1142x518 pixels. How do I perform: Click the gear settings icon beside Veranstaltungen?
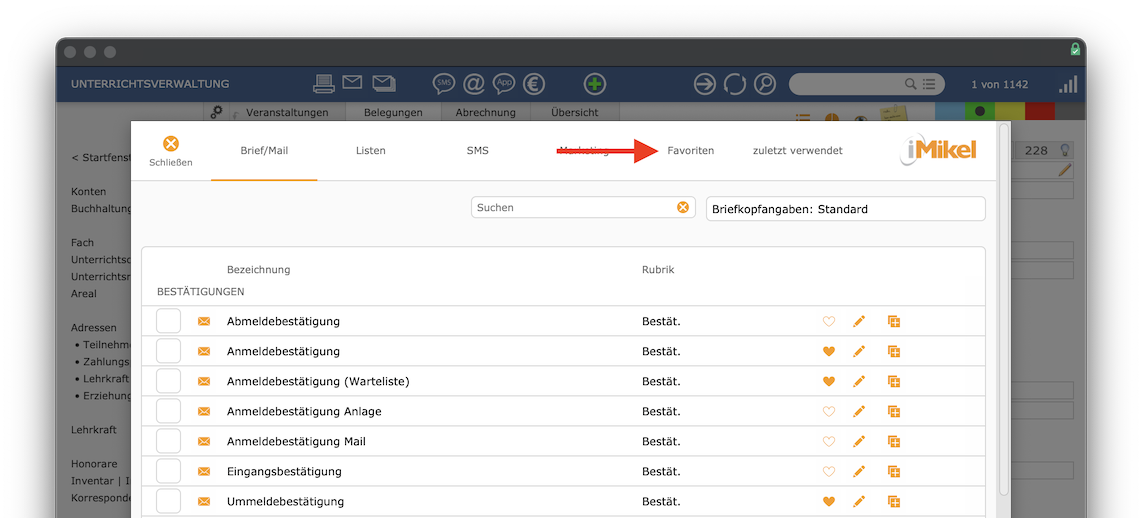click(x=216, y=112)
